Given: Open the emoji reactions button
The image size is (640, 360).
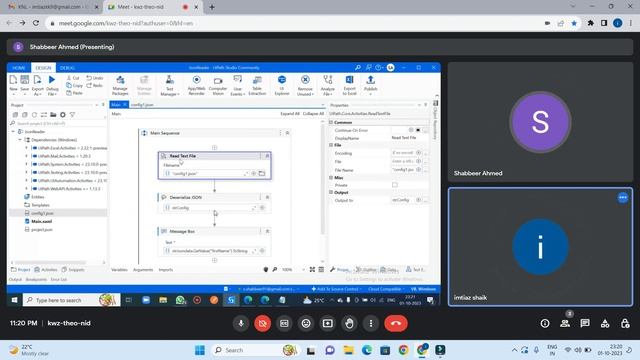Looking at the screenshot, I should click(x=306, y=323).
